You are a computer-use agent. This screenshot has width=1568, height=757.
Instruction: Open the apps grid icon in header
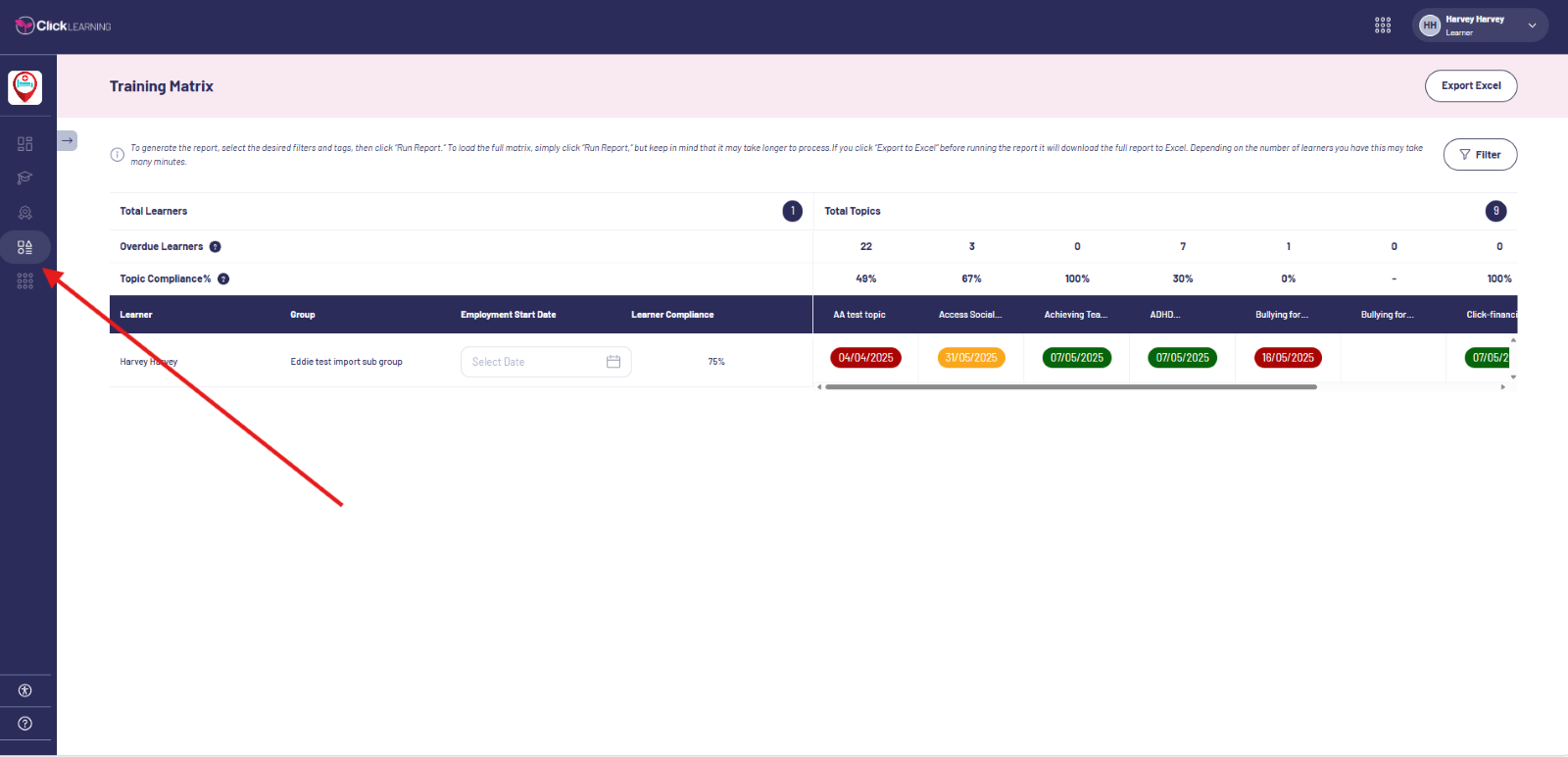(x=1383, y=25)
